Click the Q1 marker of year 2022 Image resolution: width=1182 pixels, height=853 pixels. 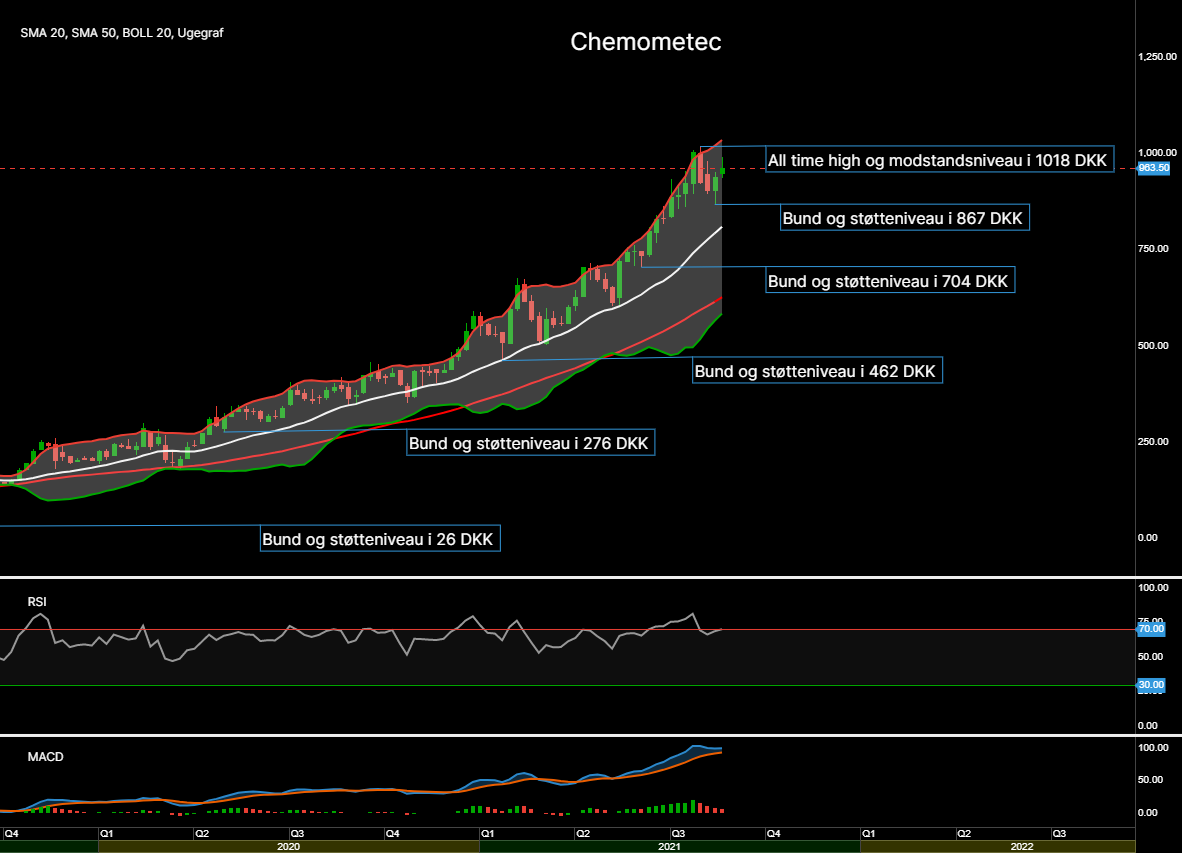point(868,833)
